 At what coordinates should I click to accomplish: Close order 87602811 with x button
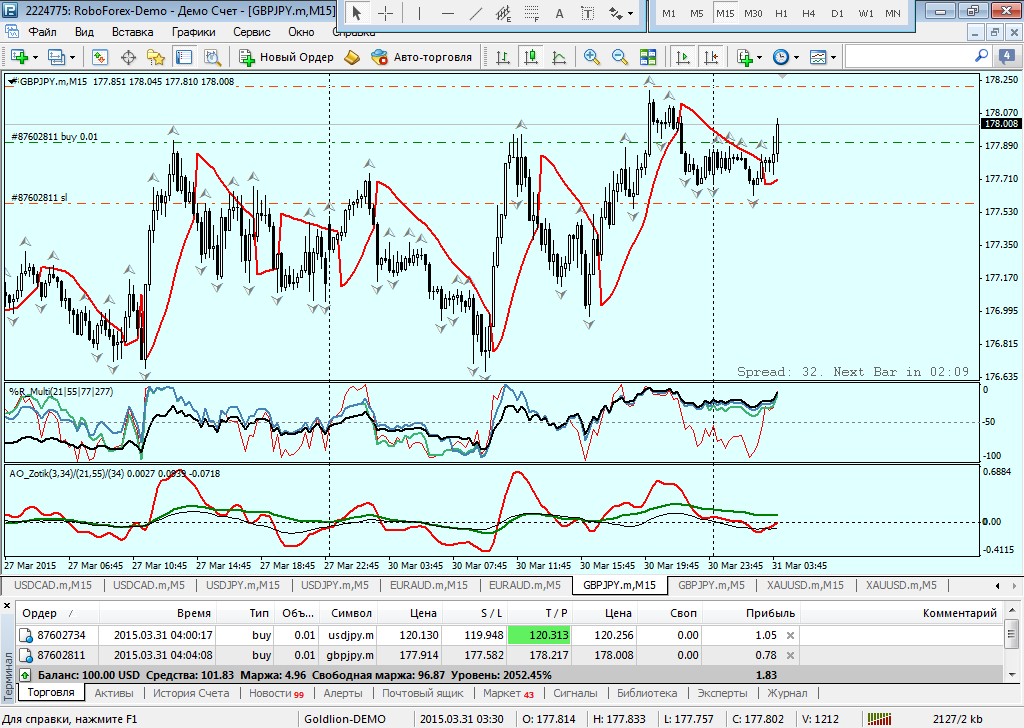(x=790, y=656)
